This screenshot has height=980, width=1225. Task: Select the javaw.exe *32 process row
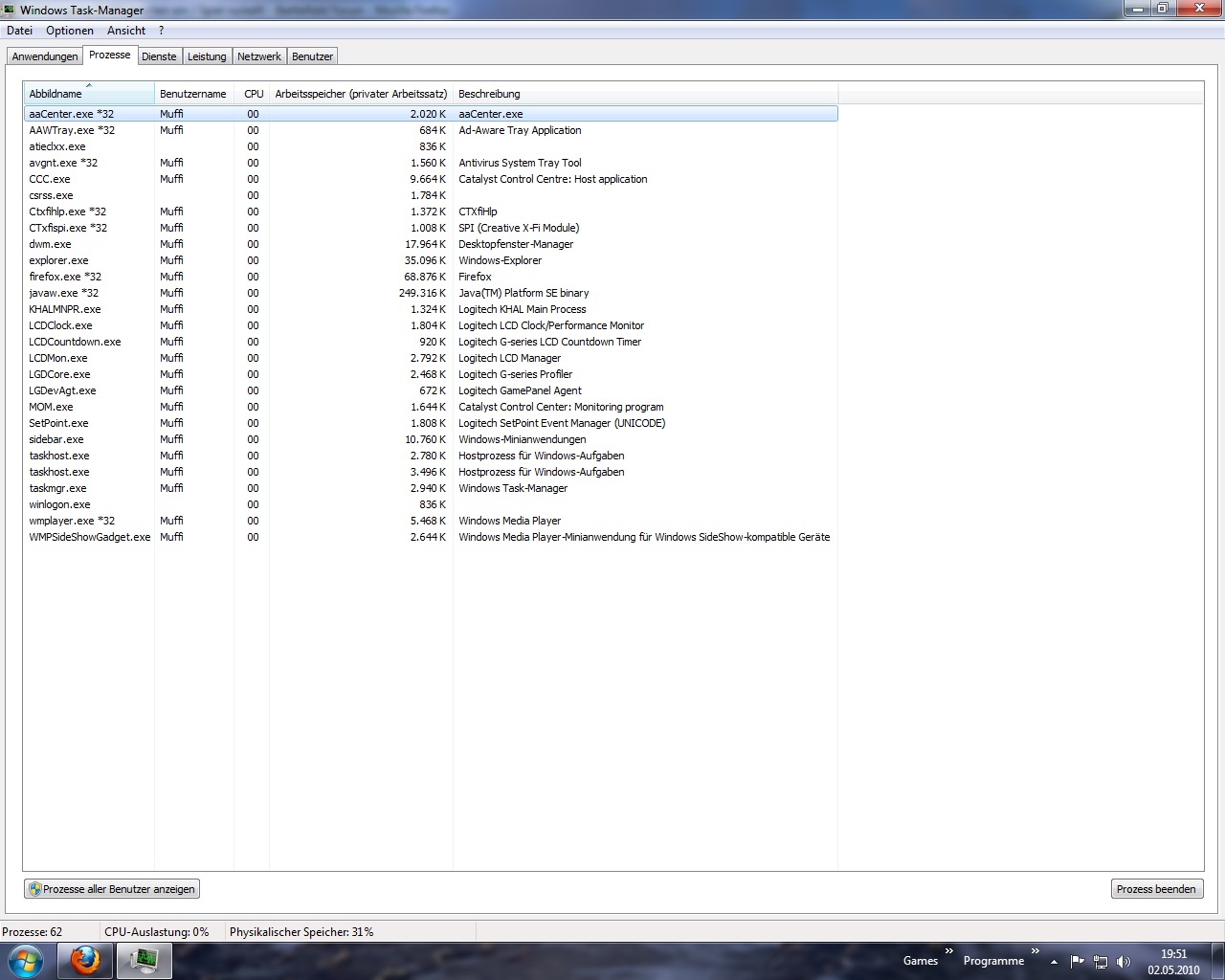coord(64,293)
